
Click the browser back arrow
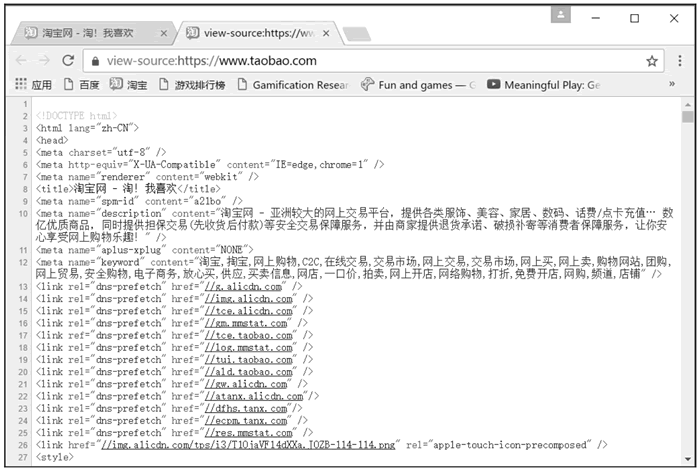tap(21, 60)
